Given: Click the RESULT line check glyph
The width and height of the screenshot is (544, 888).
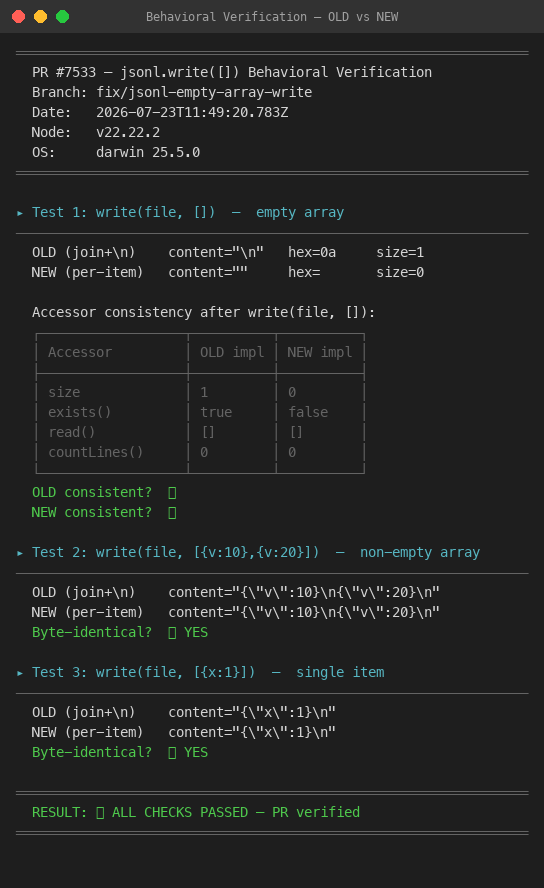Looking at the screenshot, I should pos(100,813).
